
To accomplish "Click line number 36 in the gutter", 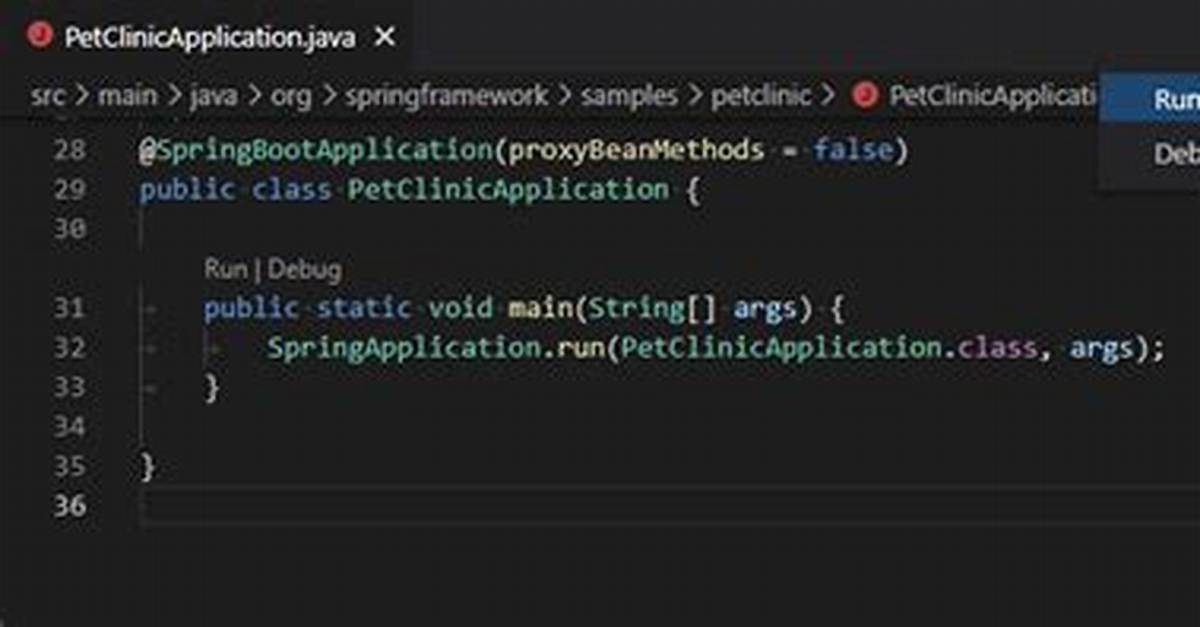I will [68, 506].
